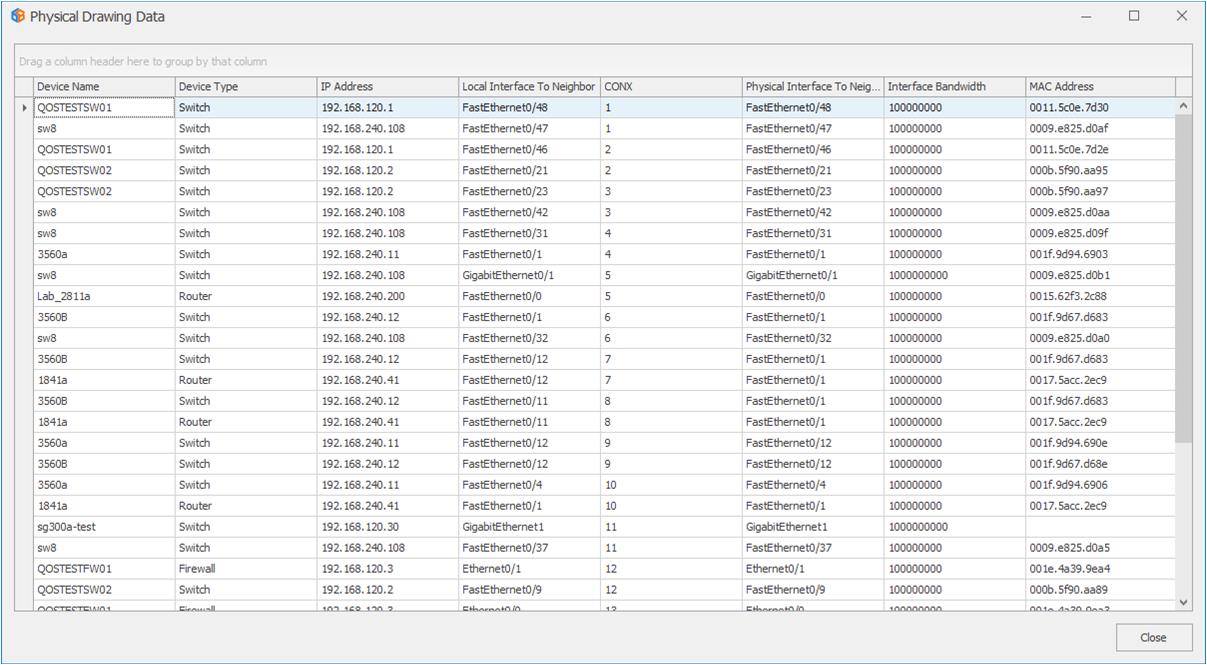
Task: Click the local interface cell FastEthernet0/32
Action: 530,338
